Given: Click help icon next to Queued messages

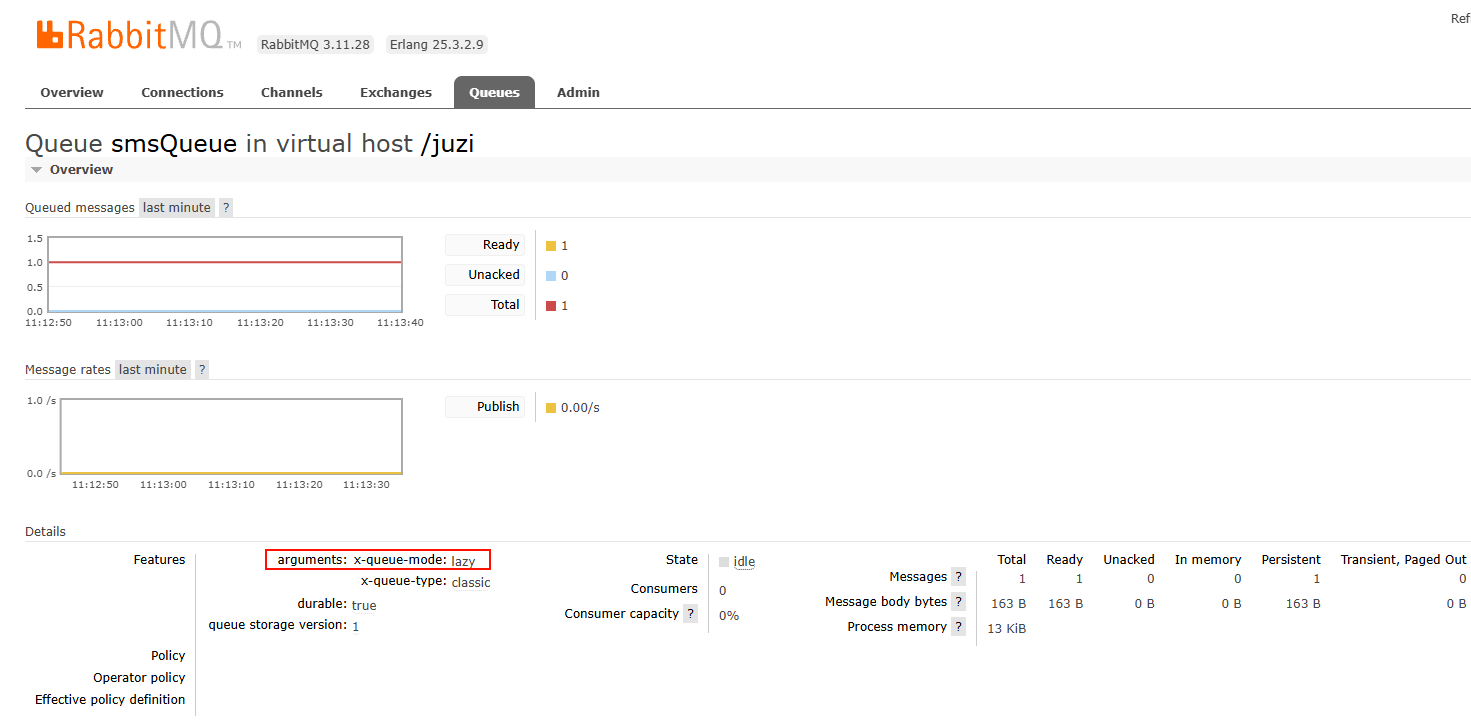Looking at the screenshot, I should coord(226,208).
